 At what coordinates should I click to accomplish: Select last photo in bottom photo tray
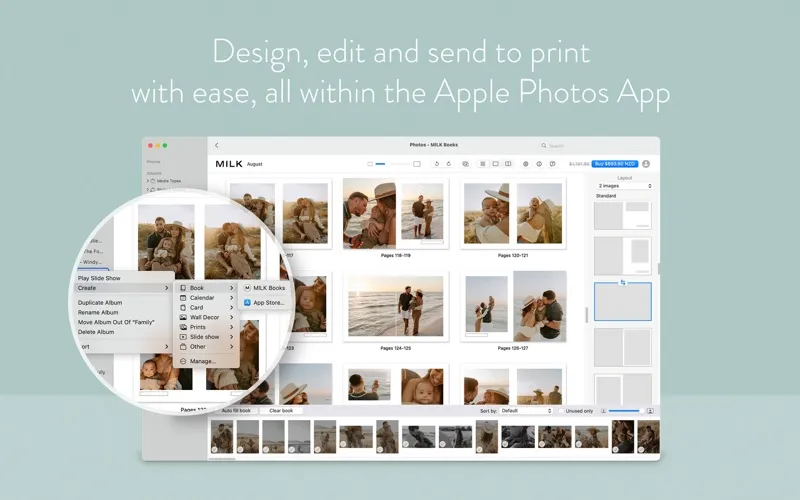click(648, 437)
